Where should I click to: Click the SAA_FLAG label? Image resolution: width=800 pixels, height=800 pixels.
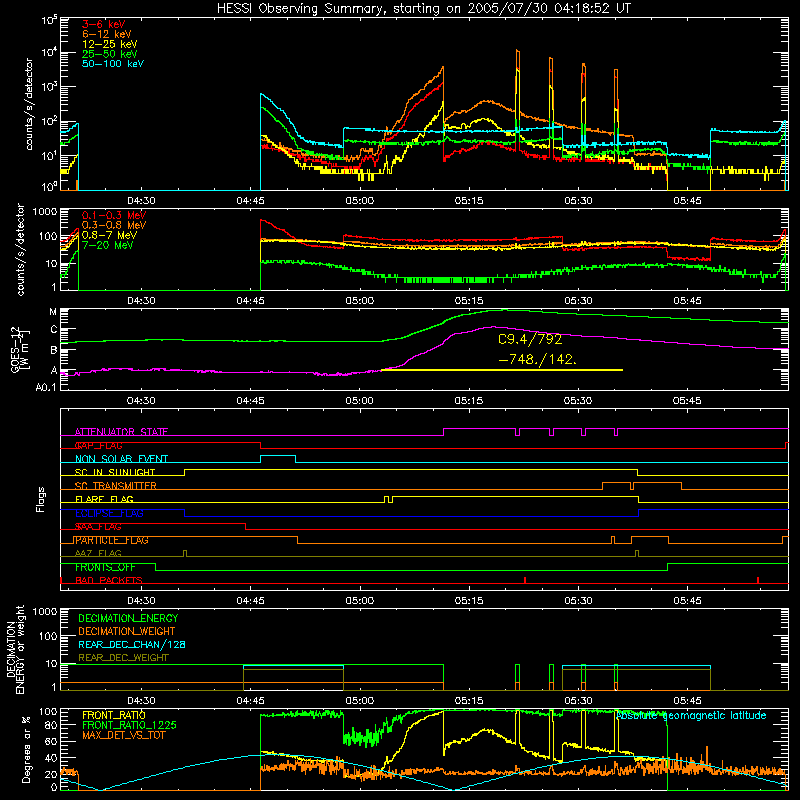click(x=98, y=527)
